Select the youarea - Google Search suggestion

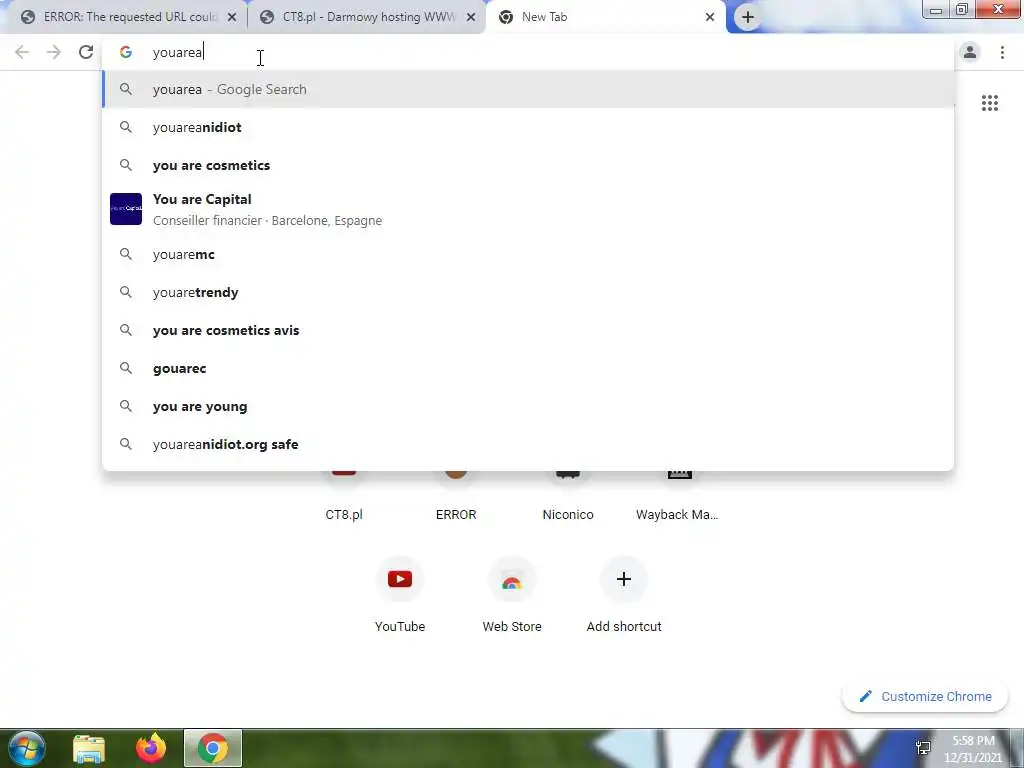point(528,89)
